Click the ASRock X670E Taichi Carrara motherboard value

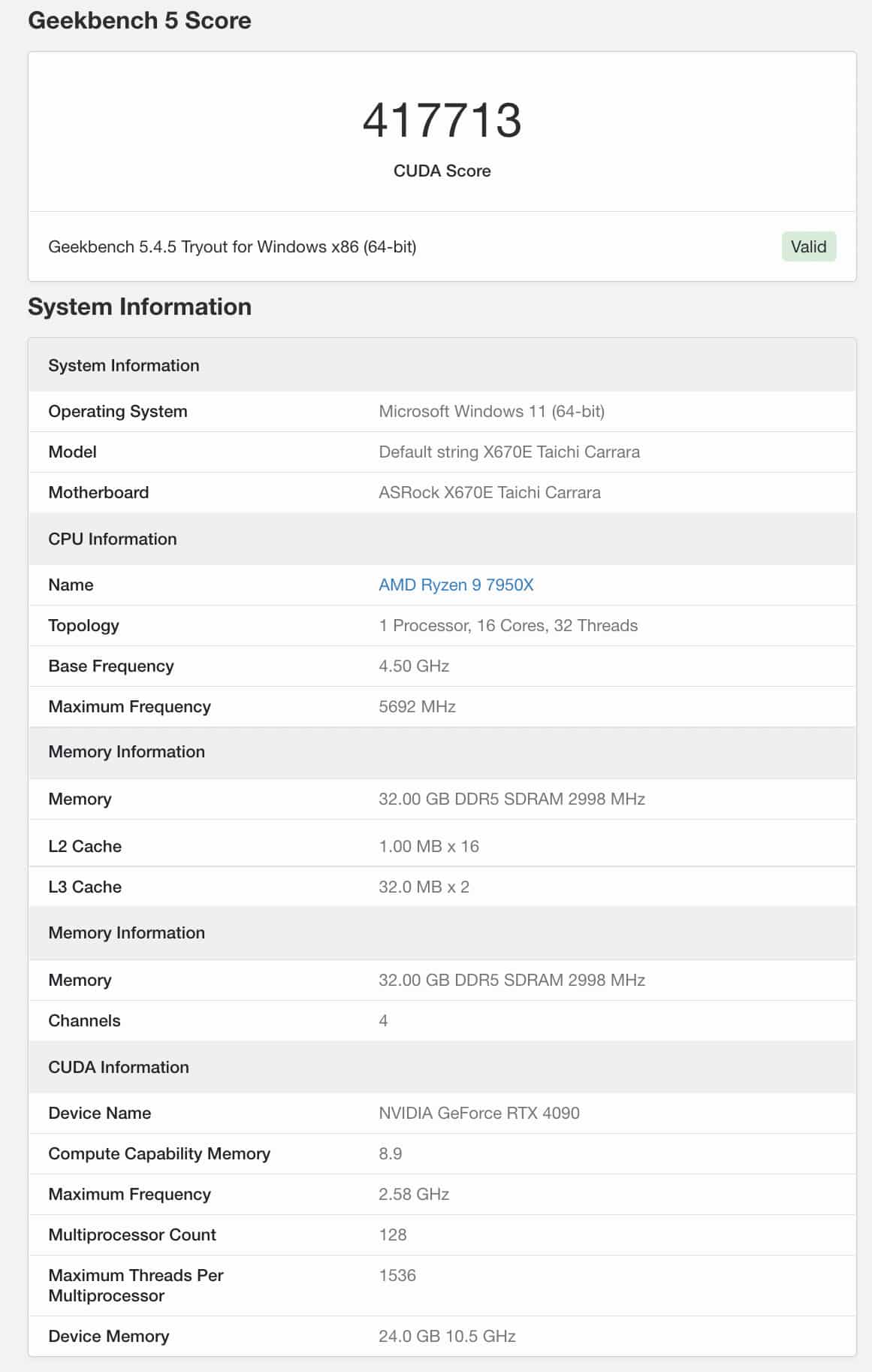pyautogui.click(x=489, y=492)
